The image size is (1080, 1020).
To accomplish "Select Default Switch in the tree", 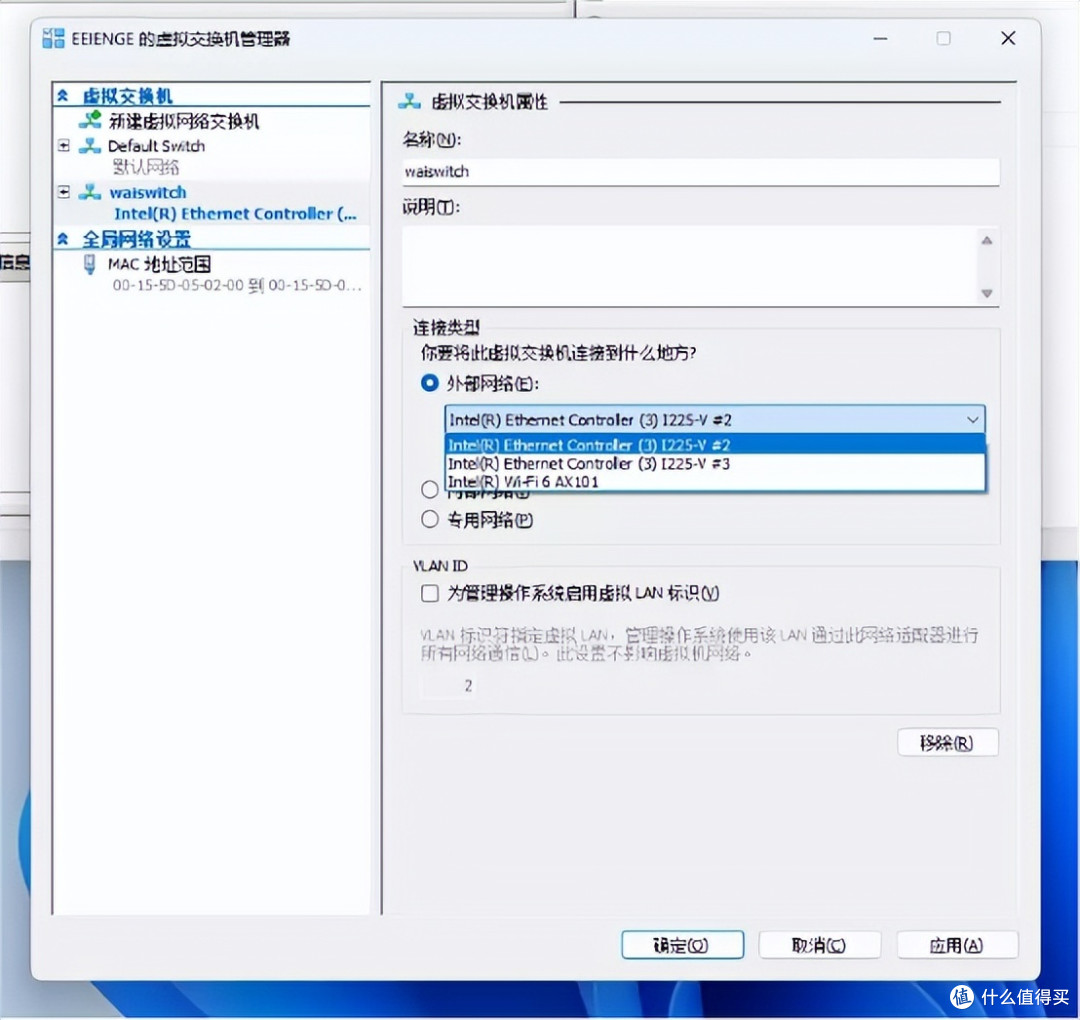I will click(x=156, y=145).
